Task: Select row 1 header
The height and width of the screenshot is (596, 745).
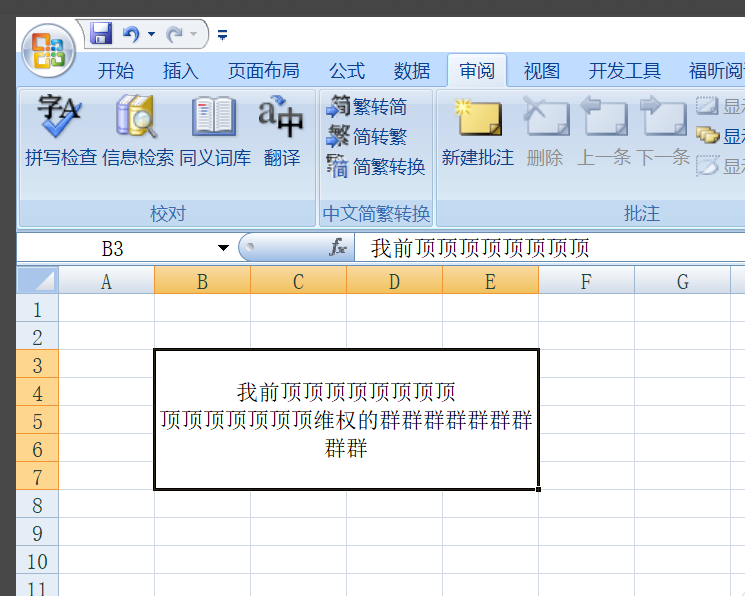Action: point(38,308)
